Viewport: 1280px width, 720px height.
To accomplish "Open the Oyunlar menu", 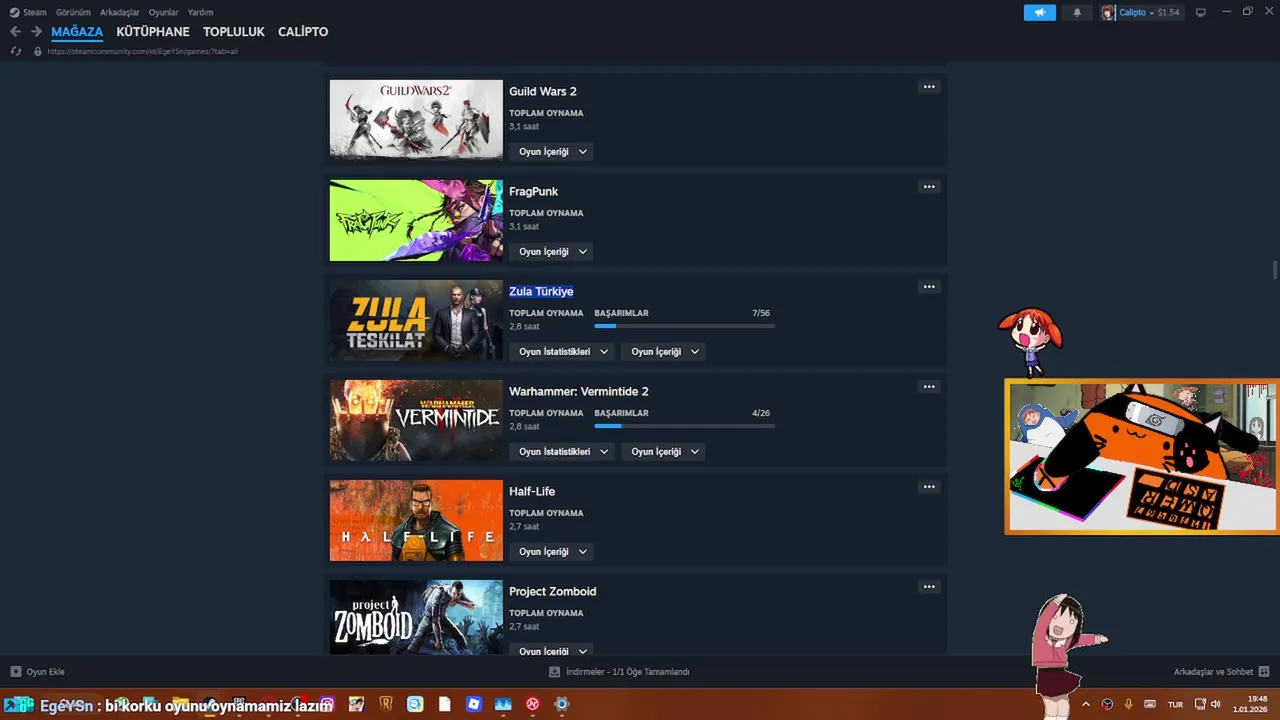I will 163,12.
